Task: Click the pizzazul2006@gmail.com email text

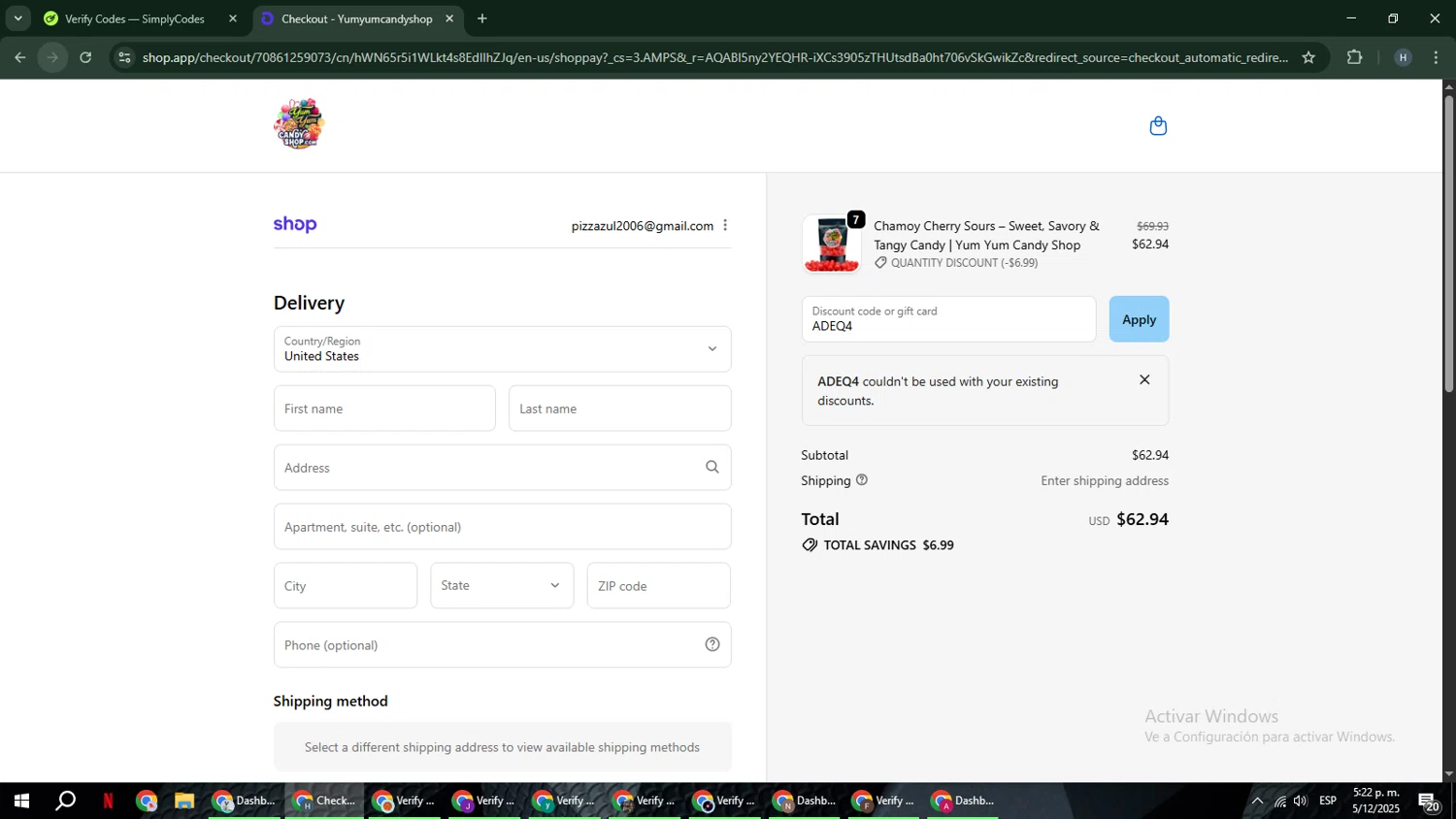Action: [643, 226]
